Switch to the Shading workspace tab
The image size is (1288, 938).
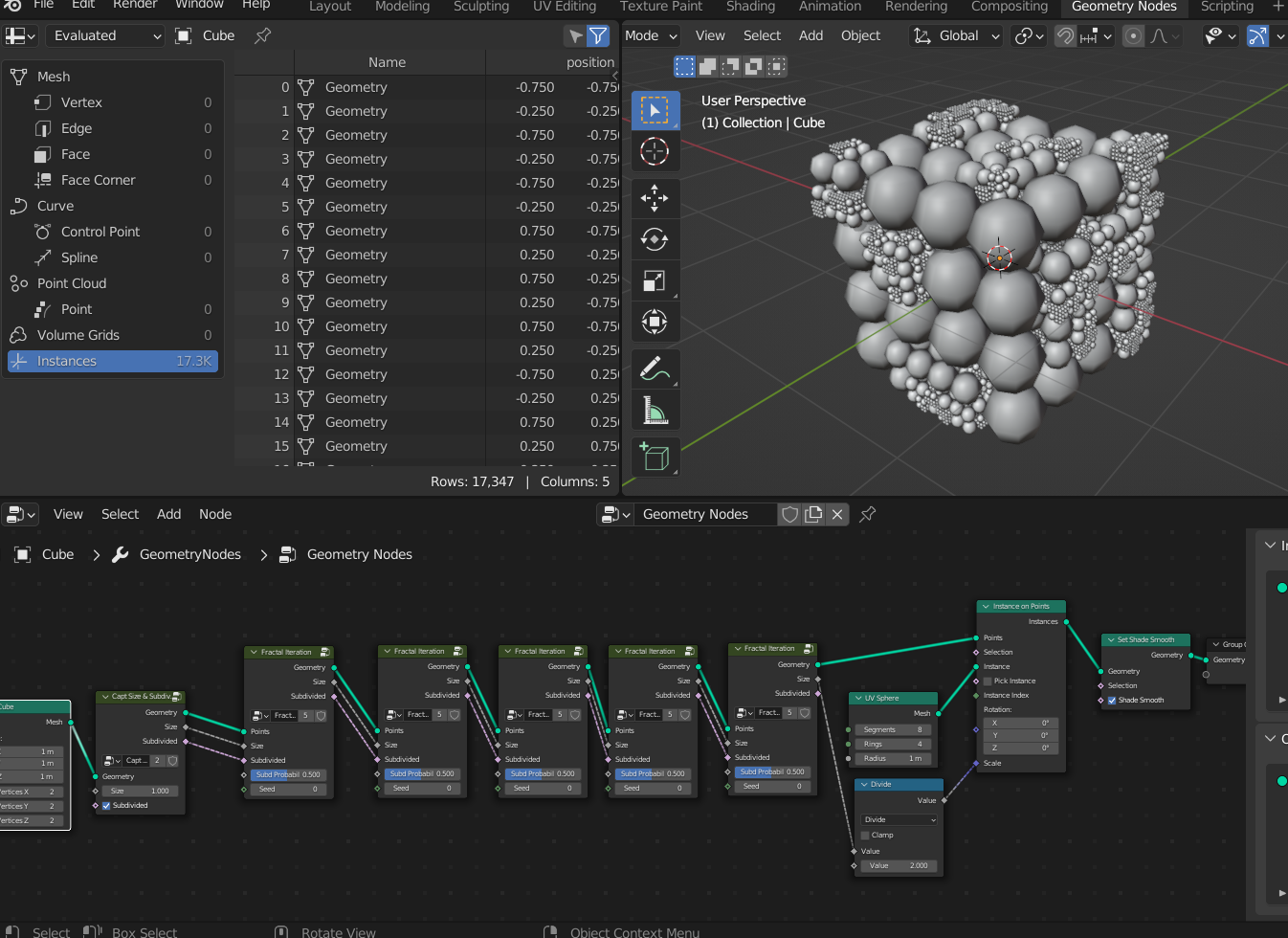[x=750, y=7]
